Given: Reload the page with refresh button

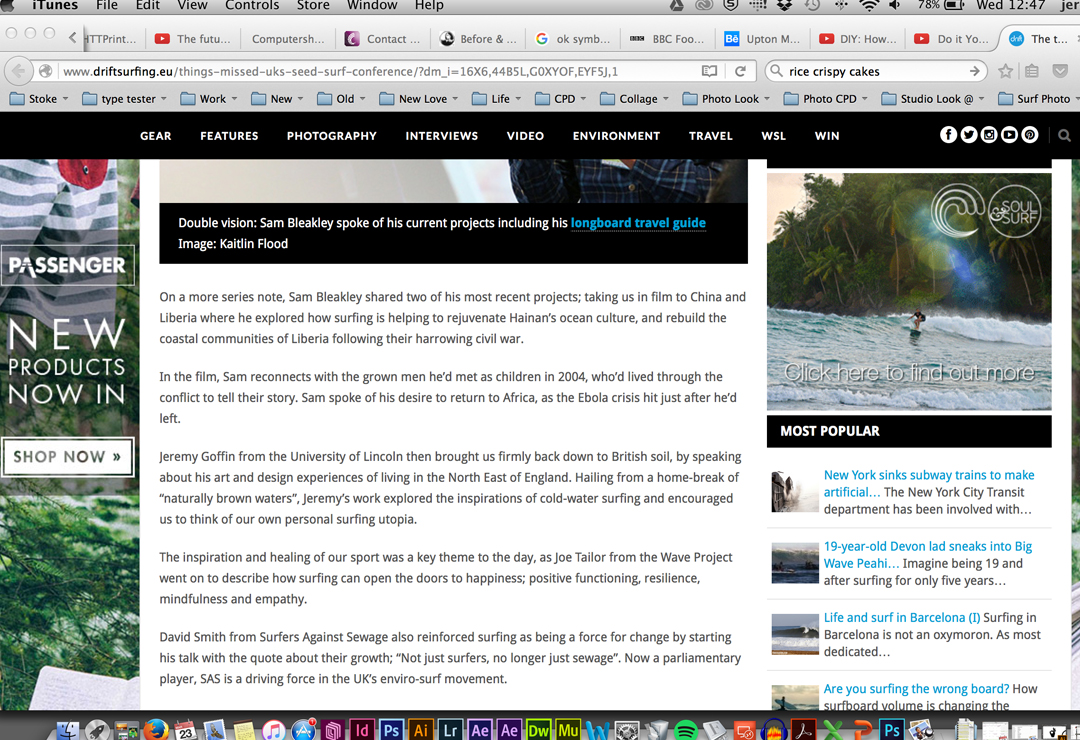Looking at the screenshot, I should click(740, 71).
